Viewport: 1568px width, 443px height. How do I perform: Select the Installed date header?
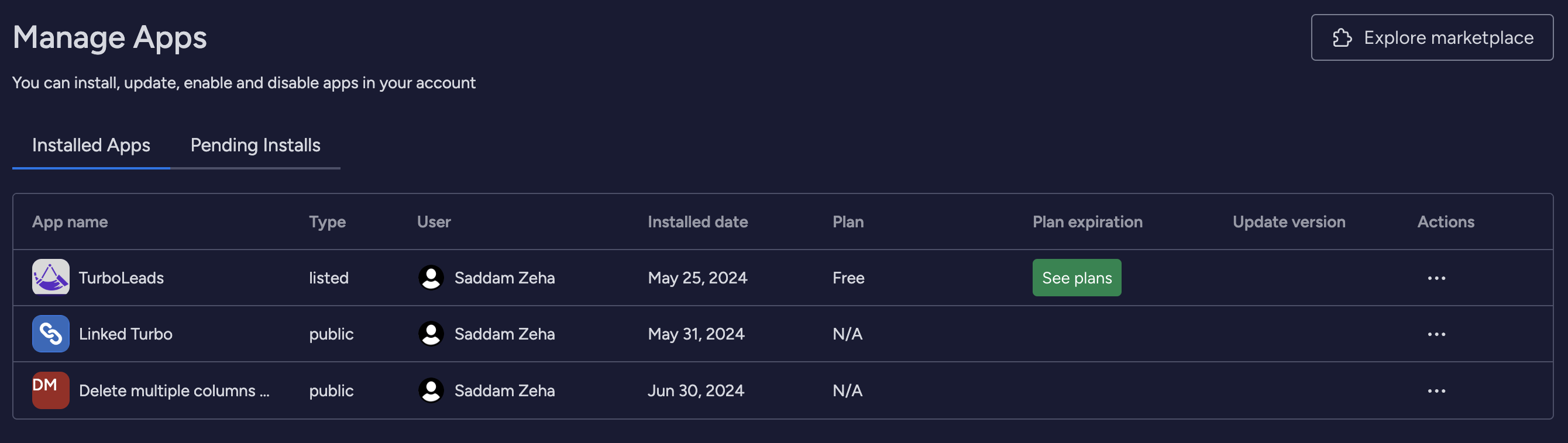click(x=697, y=221)
